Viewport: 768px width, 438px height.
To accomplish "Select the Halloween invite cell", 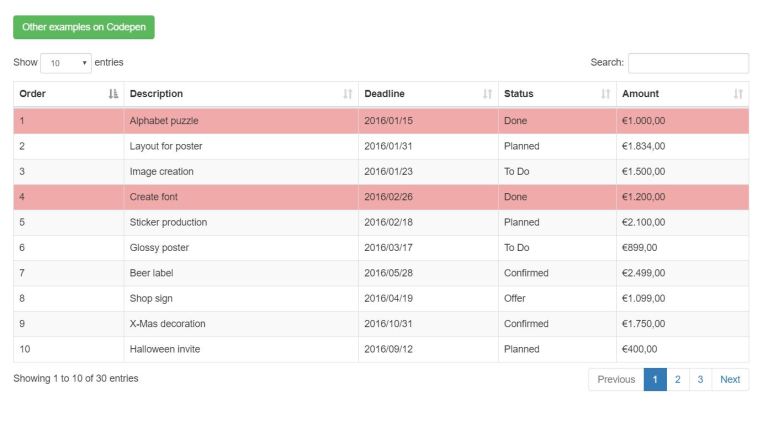I will click(241, 349).
